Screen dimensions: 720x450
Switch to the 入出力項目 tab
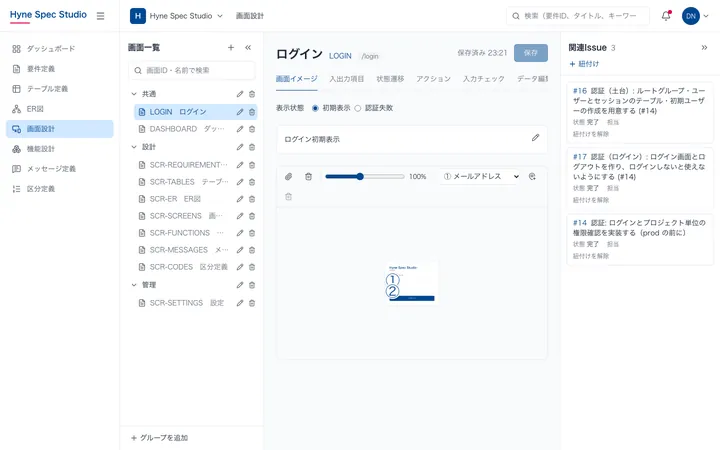(347, 79)
